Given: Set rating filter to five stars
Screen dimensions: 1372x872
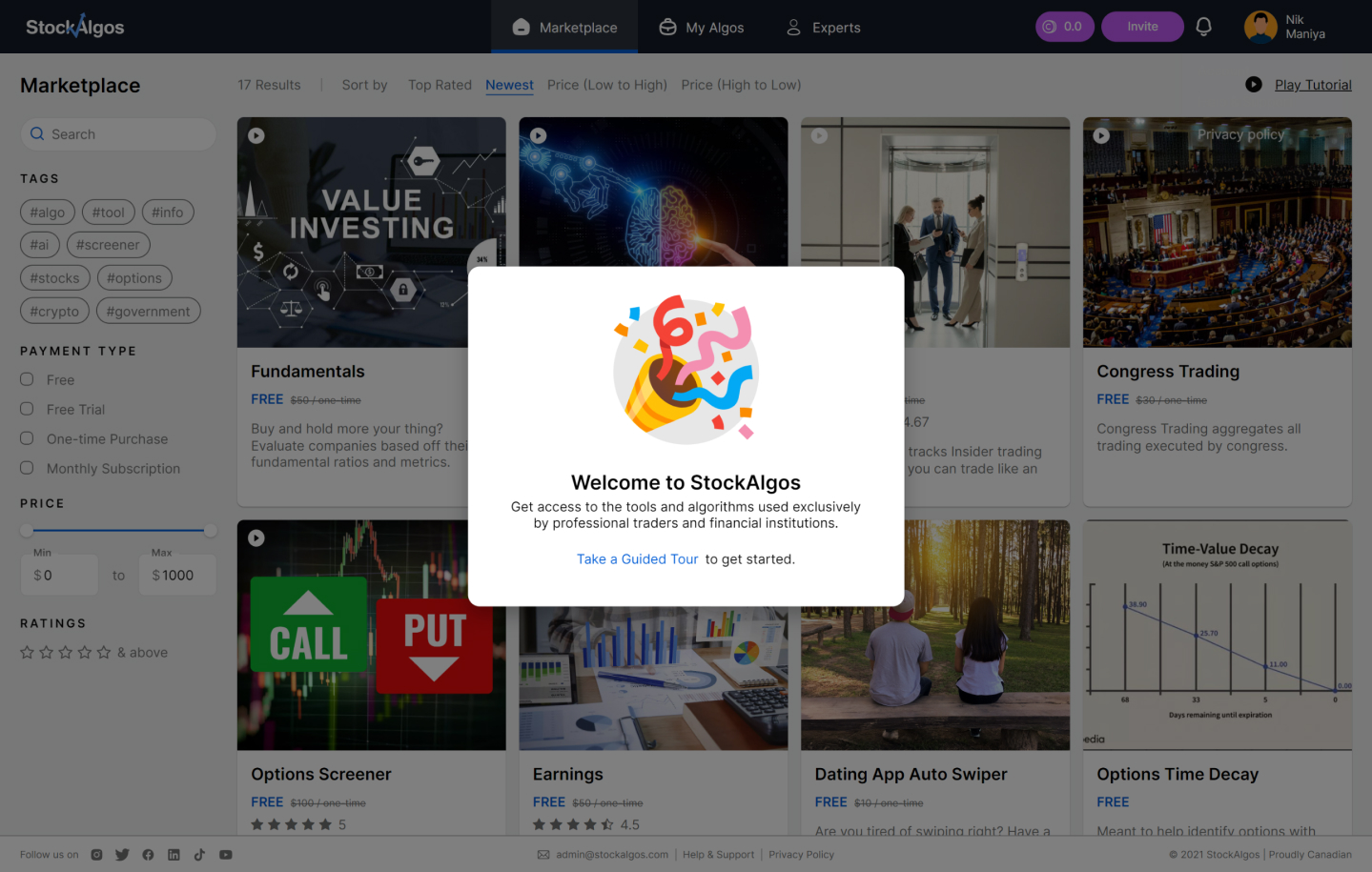Looking at the screenshot, I should [x=104, y=653].
